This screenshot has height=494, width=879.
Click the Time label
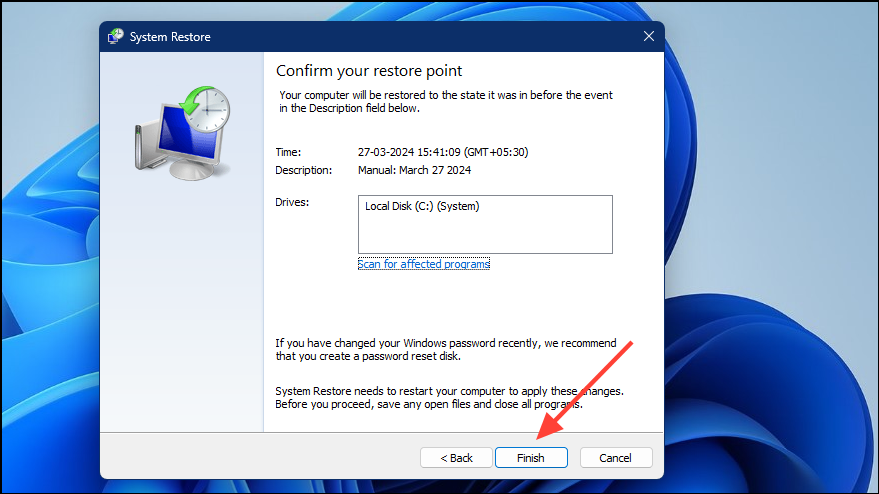click(288, 152)
